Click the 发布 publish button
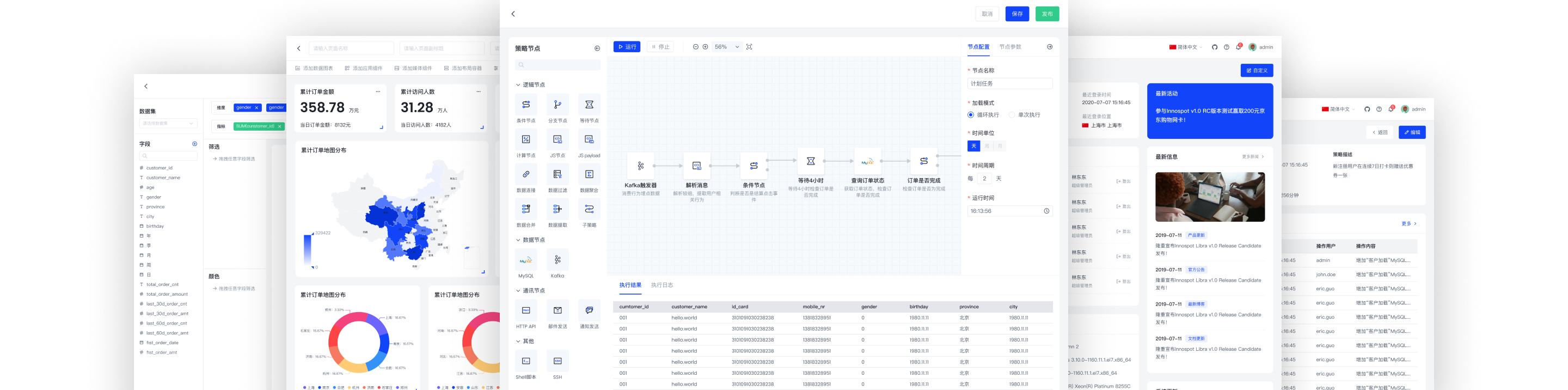Image resolution: width=1568 pixels, height=390 pixels. [x=1047, y=14]
